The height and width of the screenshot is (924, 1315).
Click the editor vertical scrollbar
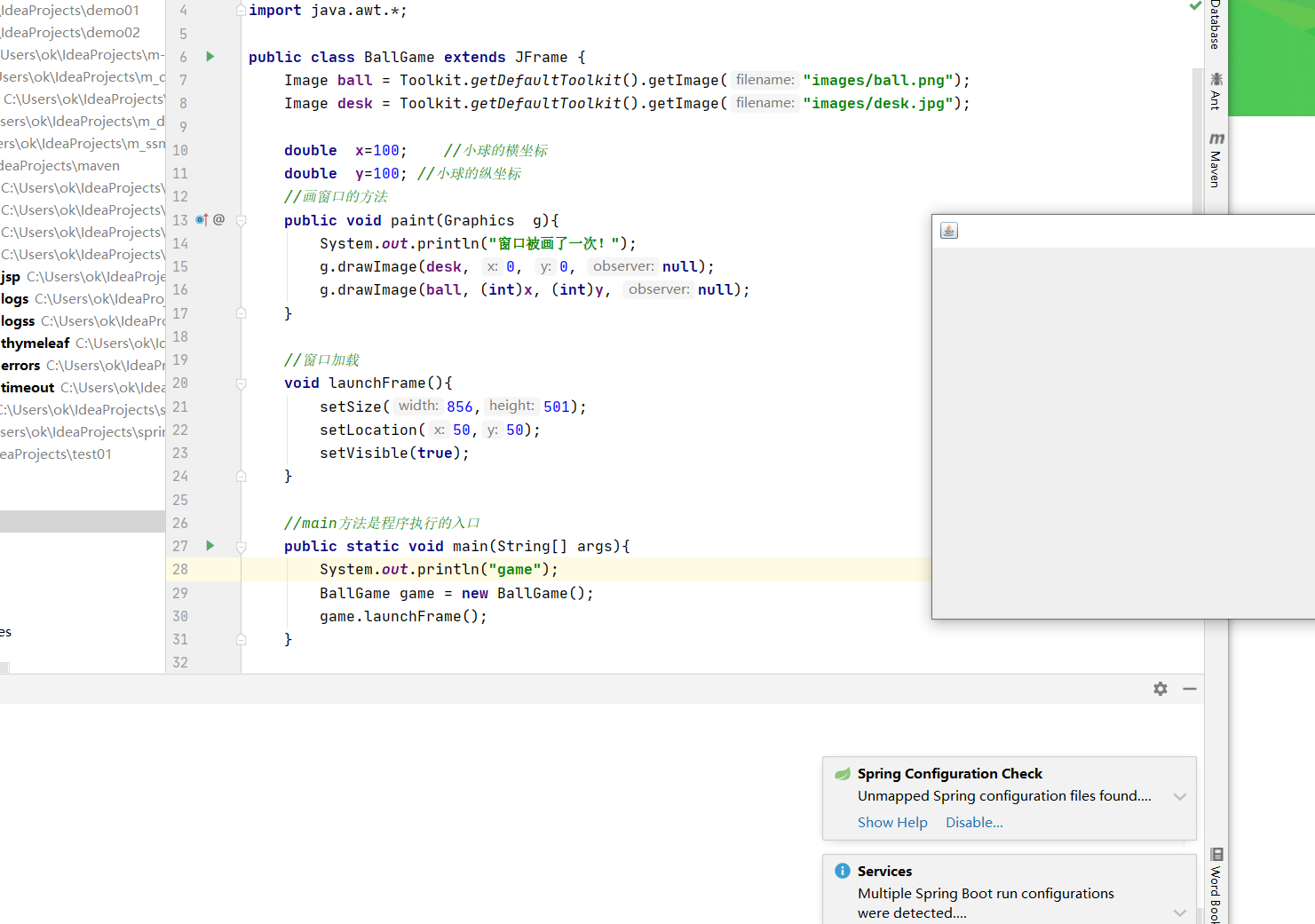point(1198,140)
